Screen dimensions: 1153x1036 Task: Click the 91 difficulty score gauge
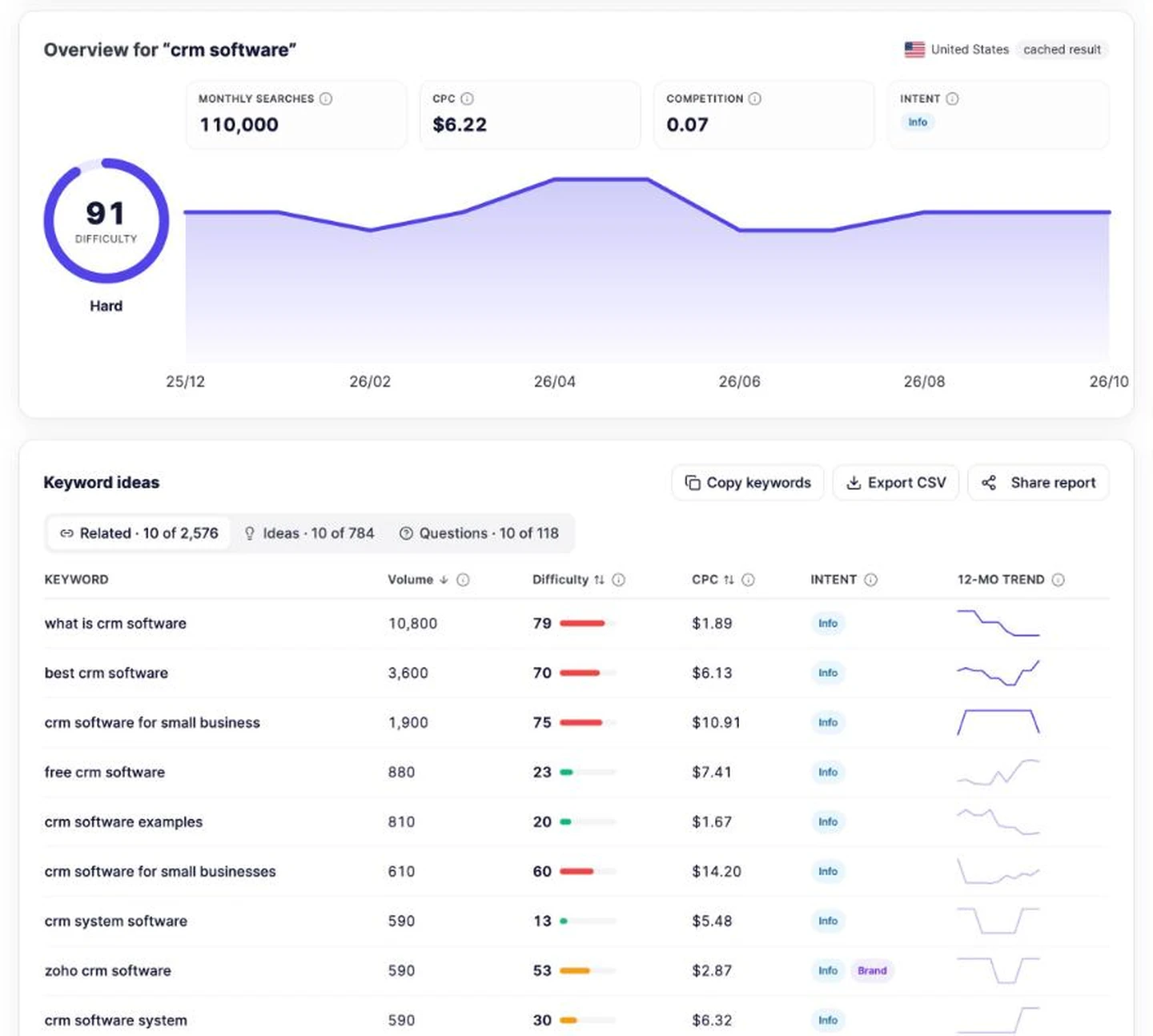pos(106,221)
